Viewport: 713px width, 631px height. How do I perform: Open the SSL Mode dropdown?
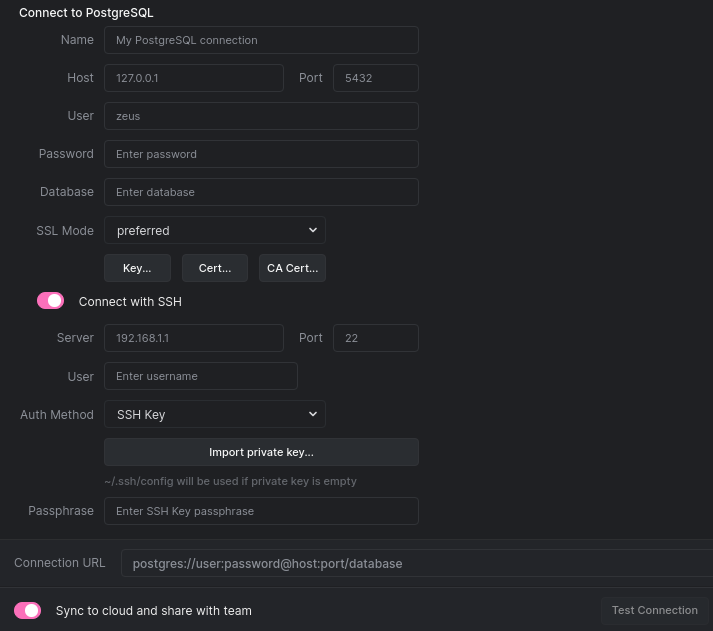215,230
